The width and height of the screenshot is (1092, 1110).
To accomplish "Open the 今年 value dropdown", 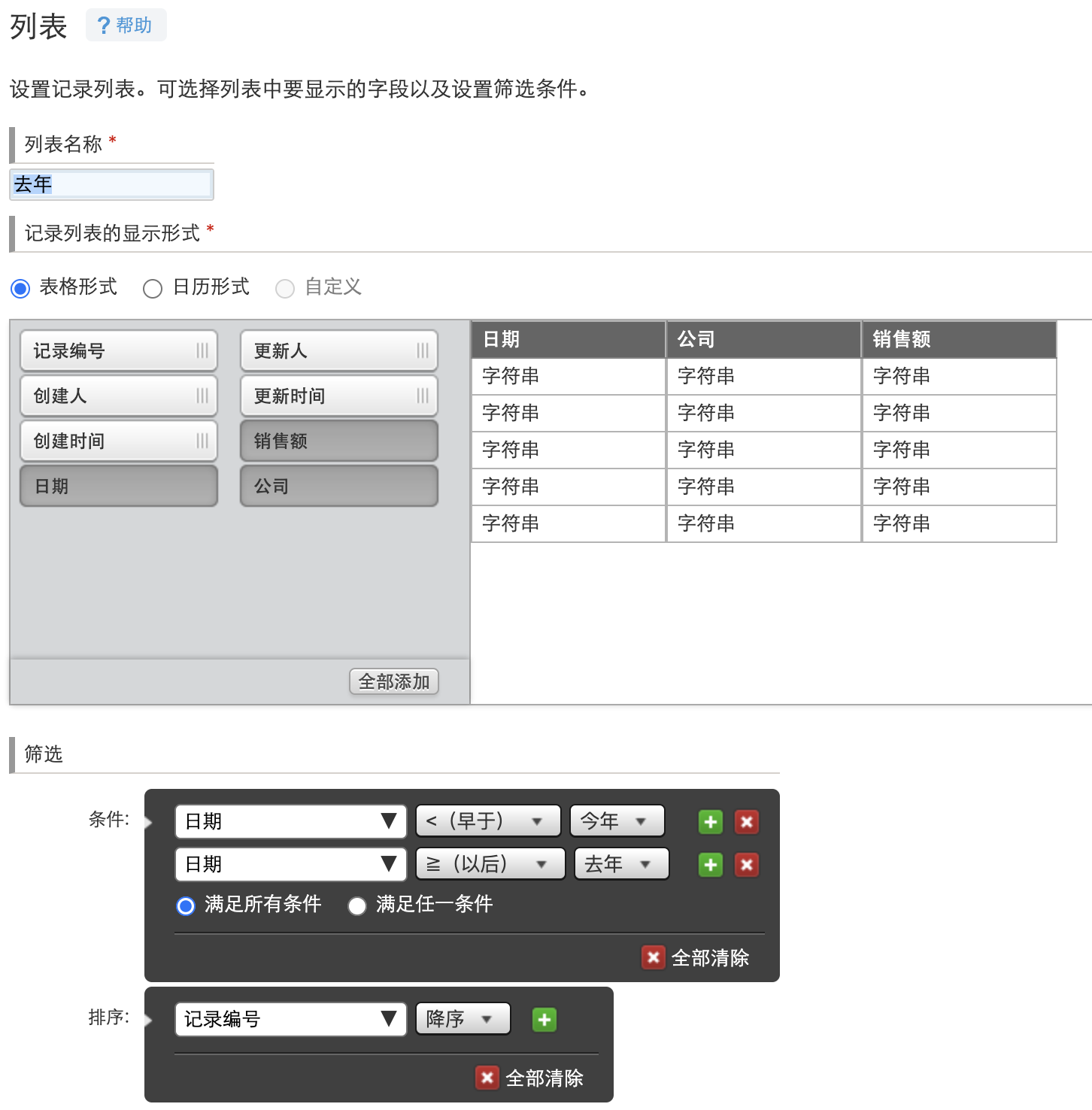I will pos(617,821).
